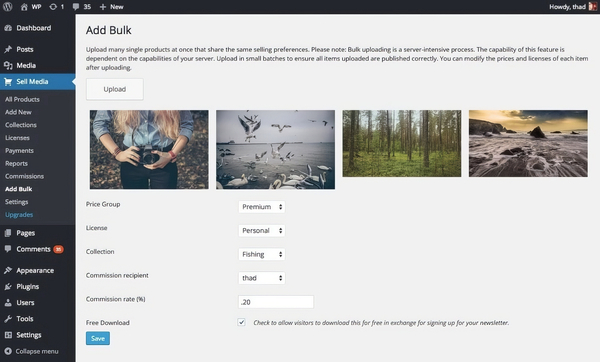The width and height of the screenshot is (600, 362).
Task: Click the Posts pushpin icon
Action: click(8, 49)
